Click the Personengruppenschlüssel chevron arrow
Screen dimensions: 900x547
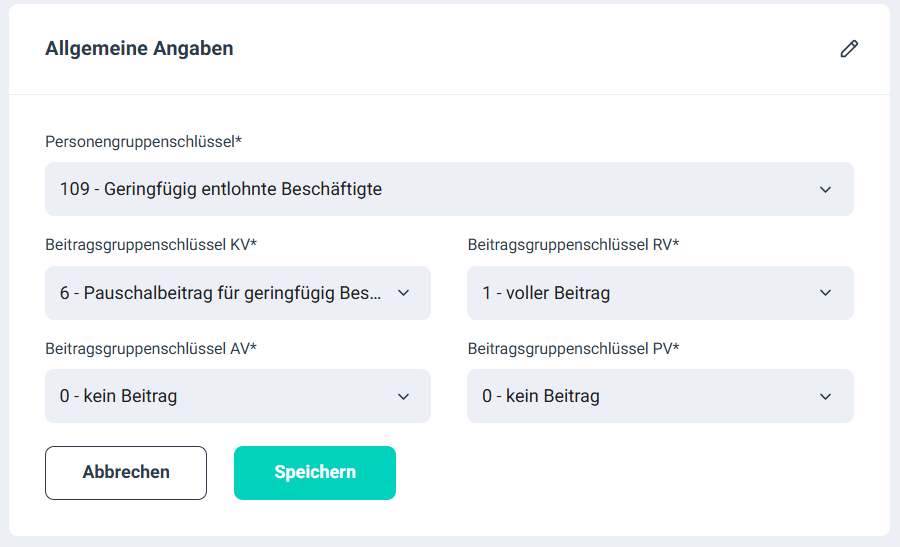[x=825, y=189]
